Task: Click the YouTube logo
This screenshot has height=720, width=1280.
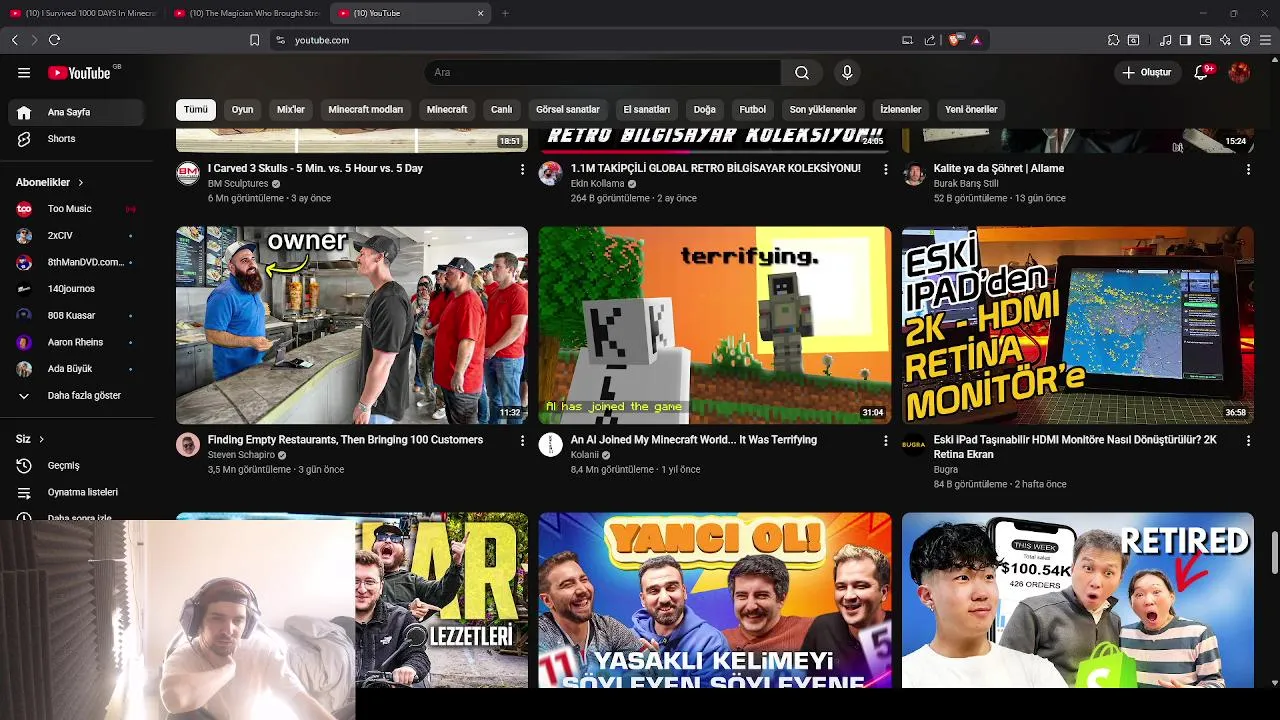Action: pos(79,73)
